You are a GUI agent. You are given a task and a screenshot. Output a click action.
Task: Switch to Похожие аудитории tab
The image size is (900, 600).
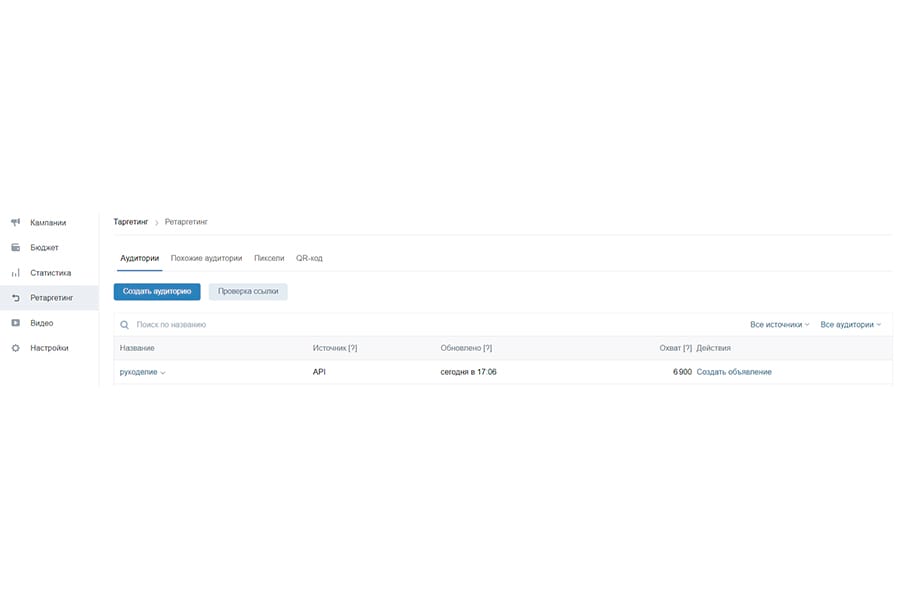coord(207,258)
